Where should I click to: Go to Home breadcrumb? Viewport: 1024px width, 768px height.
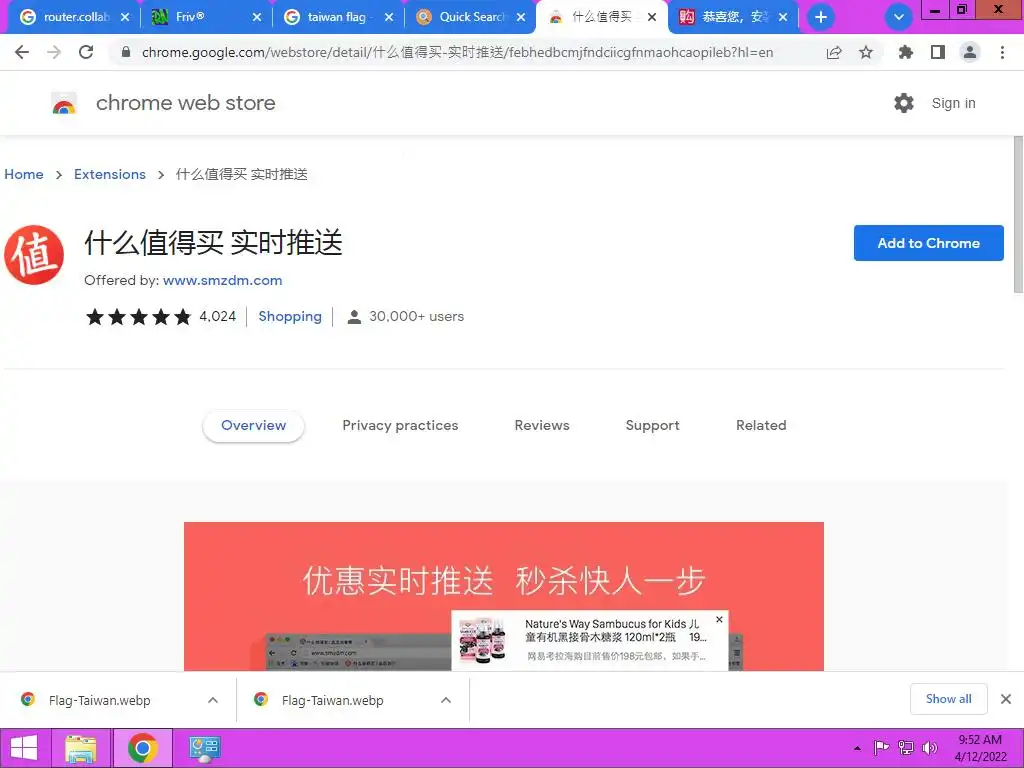(24, 174)
